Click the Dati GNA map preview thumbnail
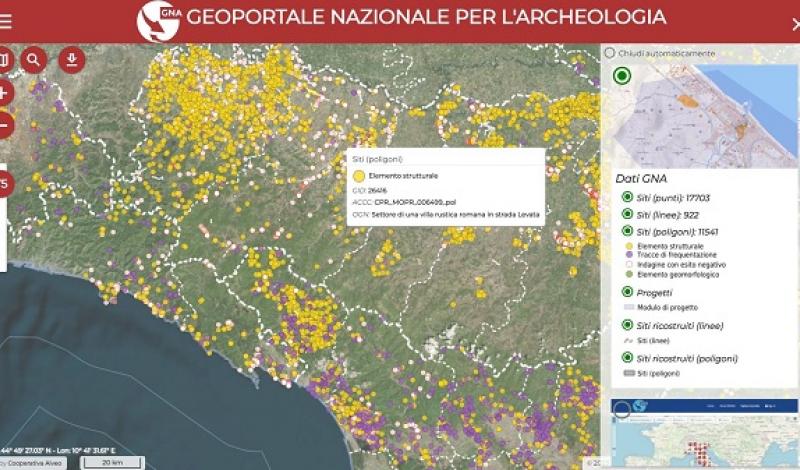Viewport: 800px width, 470px height. 704,115
